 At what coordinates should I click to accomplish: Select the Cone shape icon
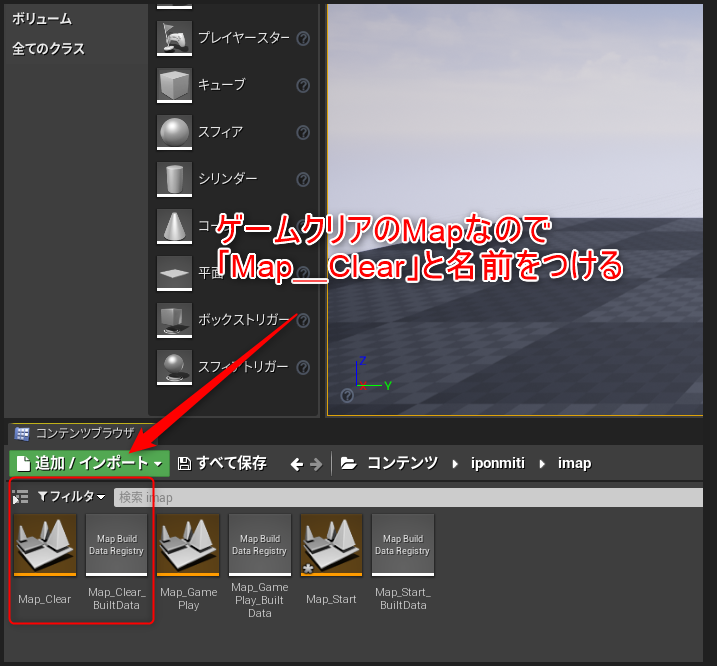click(x=174, y=226)
